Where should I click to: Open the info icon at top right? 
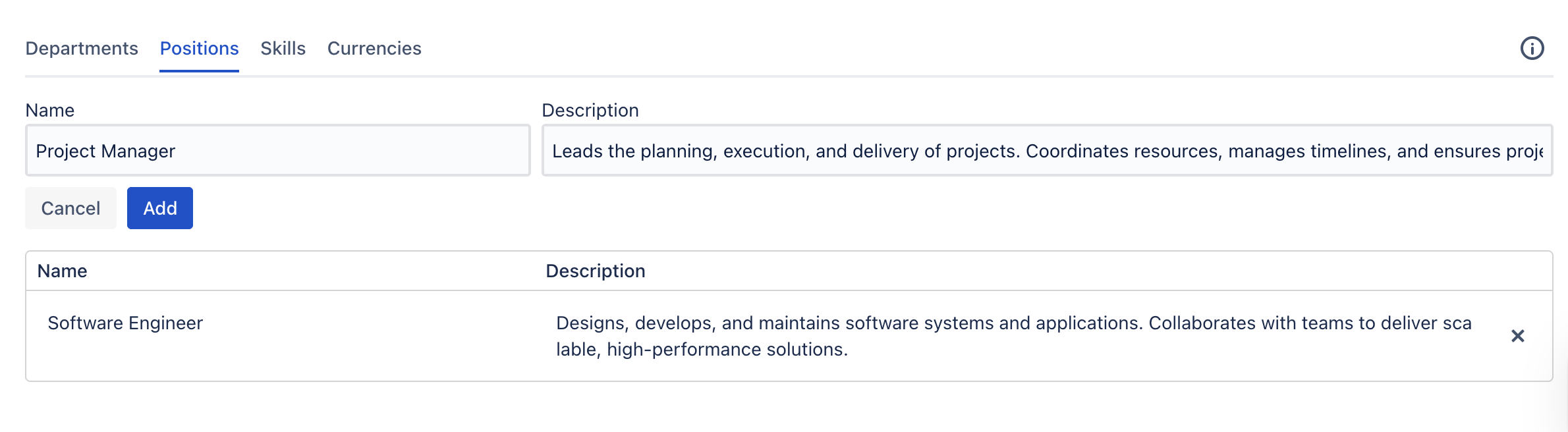[1532, 48]
